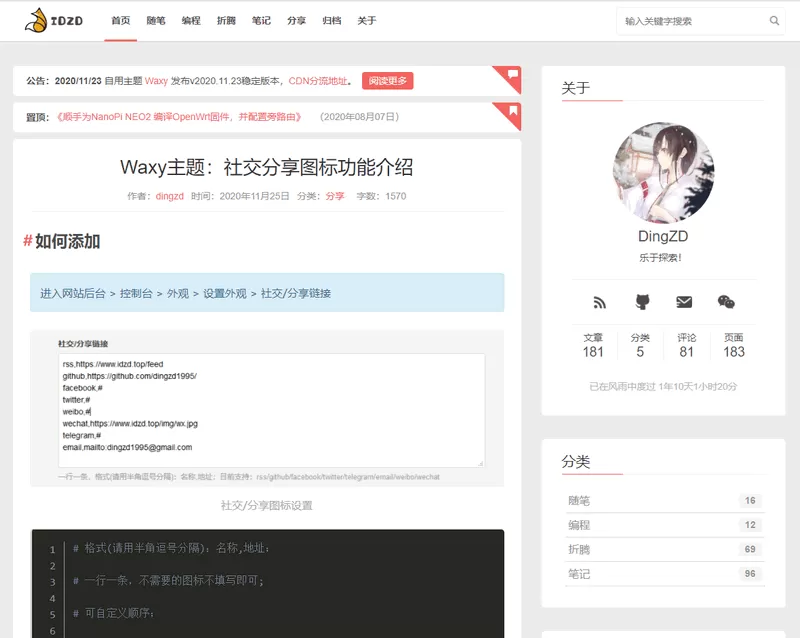Click the announcement corner comment icon
800x638 pixels.
(x=512, y=74)
